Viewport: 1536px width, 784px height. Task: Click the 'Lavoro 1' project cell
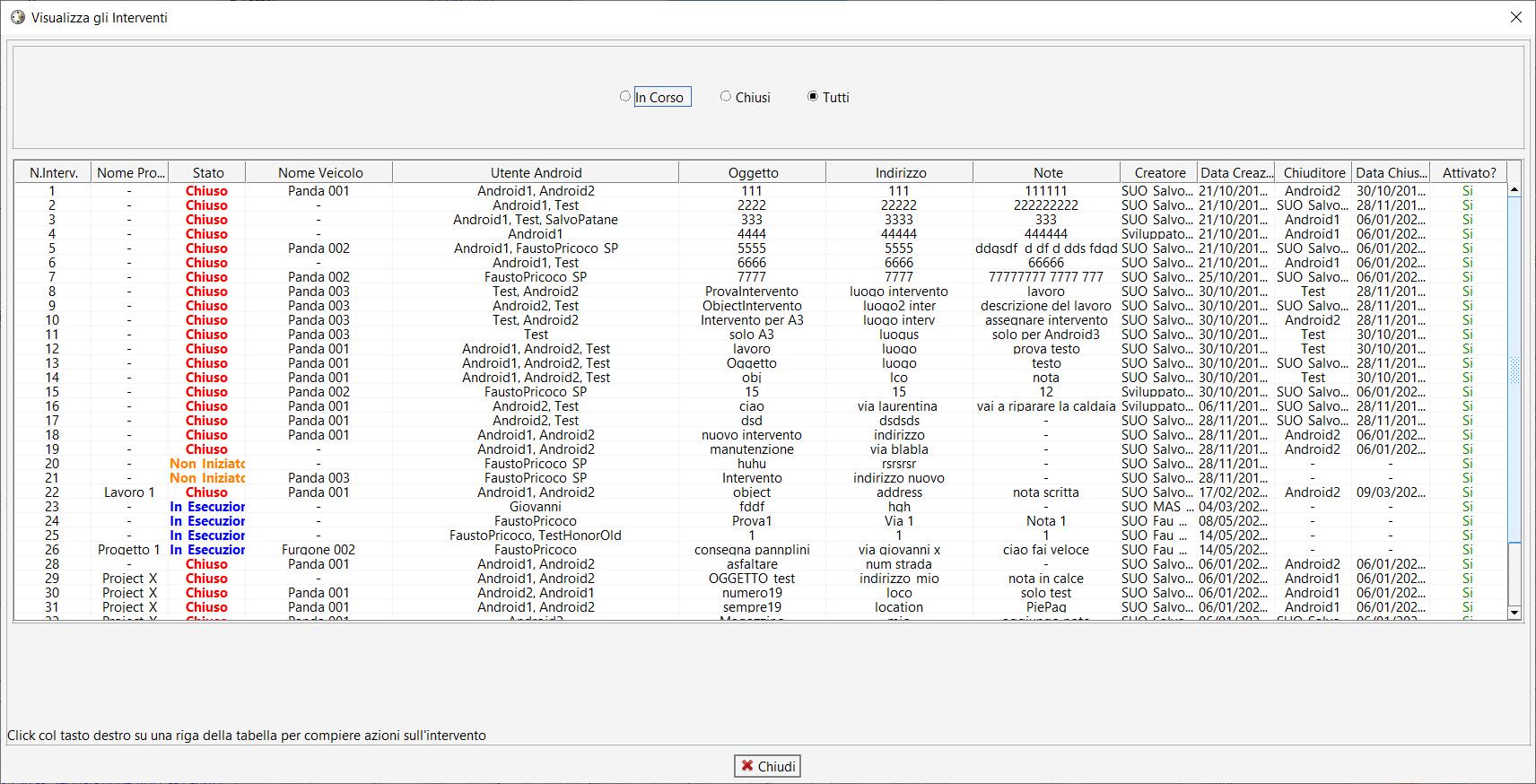tap(129, 492)
